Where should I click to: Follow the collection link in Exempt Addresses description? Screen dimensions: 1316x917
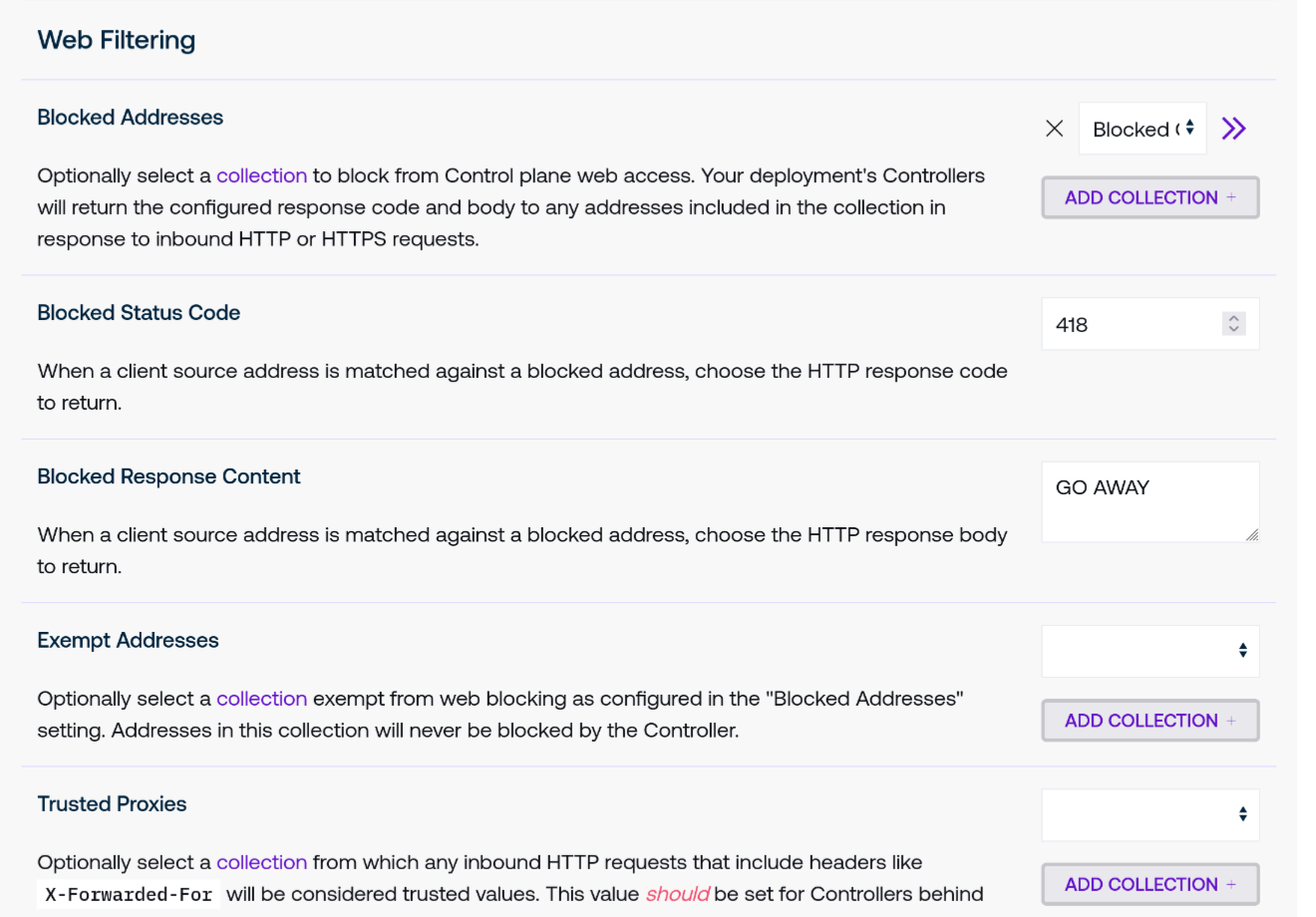(x=261, y=699)
